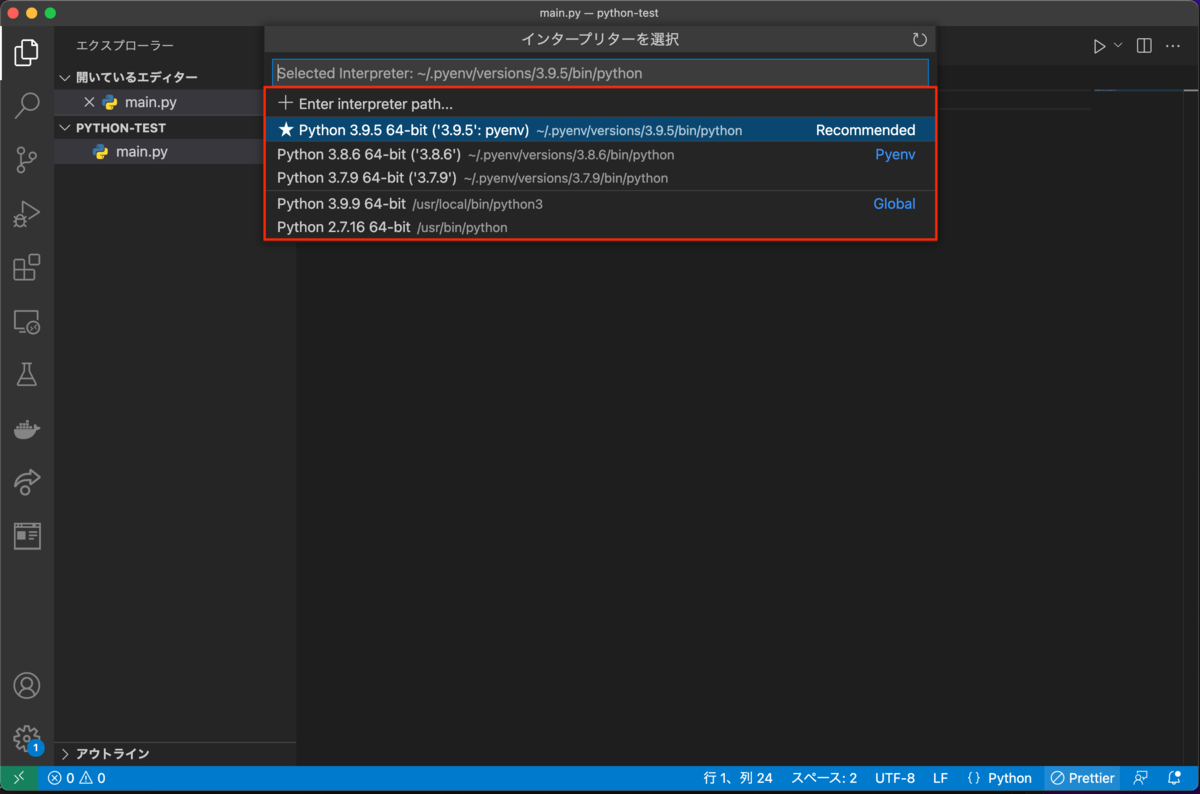1200x794 pixels.
Task: Select main.py in open editors
Action: pyautogui.click(x=150, y=102)
